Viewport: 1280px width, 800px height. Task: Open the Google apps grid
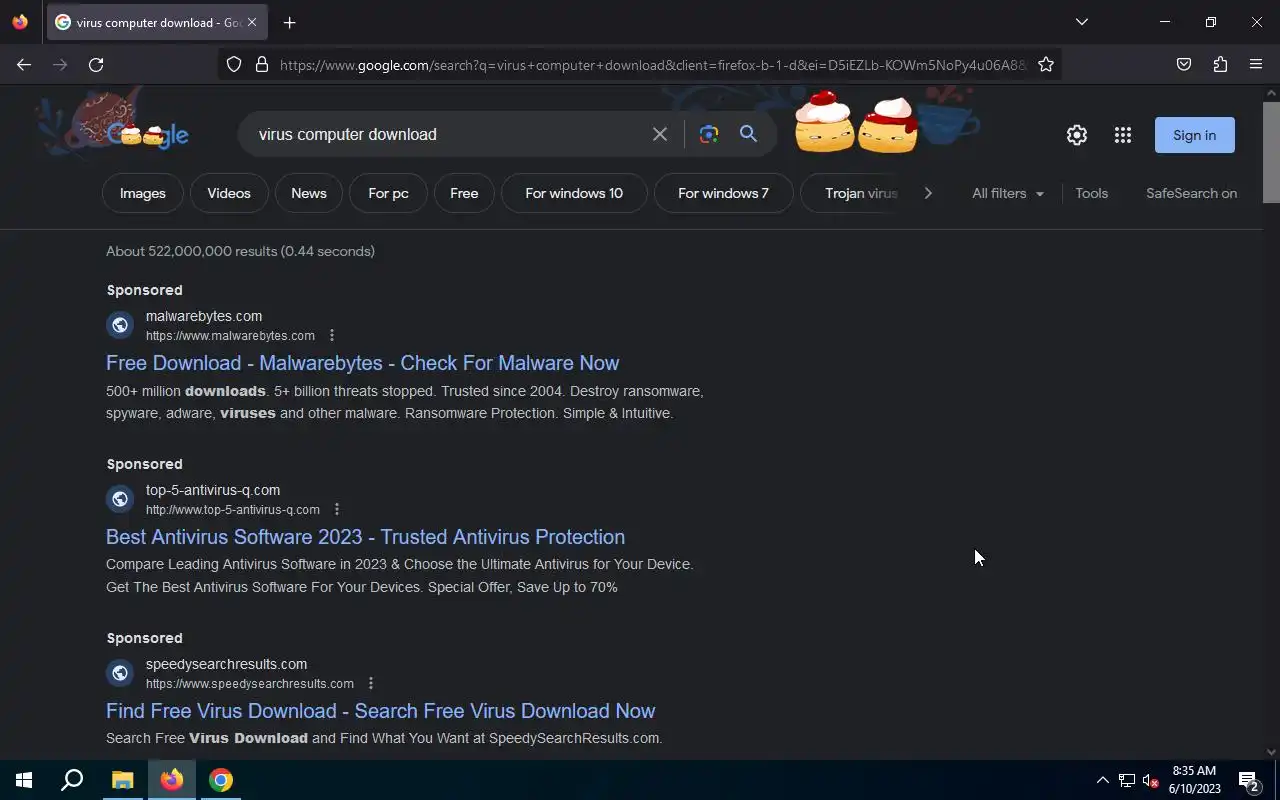[x=1123, y=135]
